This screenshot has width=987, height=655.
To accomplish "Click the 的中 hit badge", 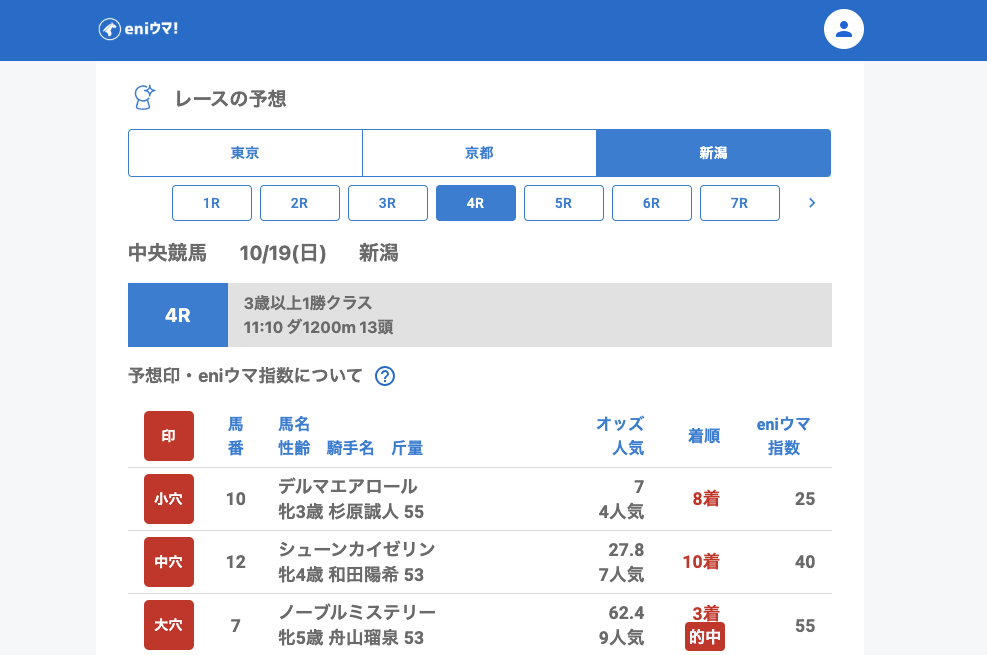I will (704, 637).
